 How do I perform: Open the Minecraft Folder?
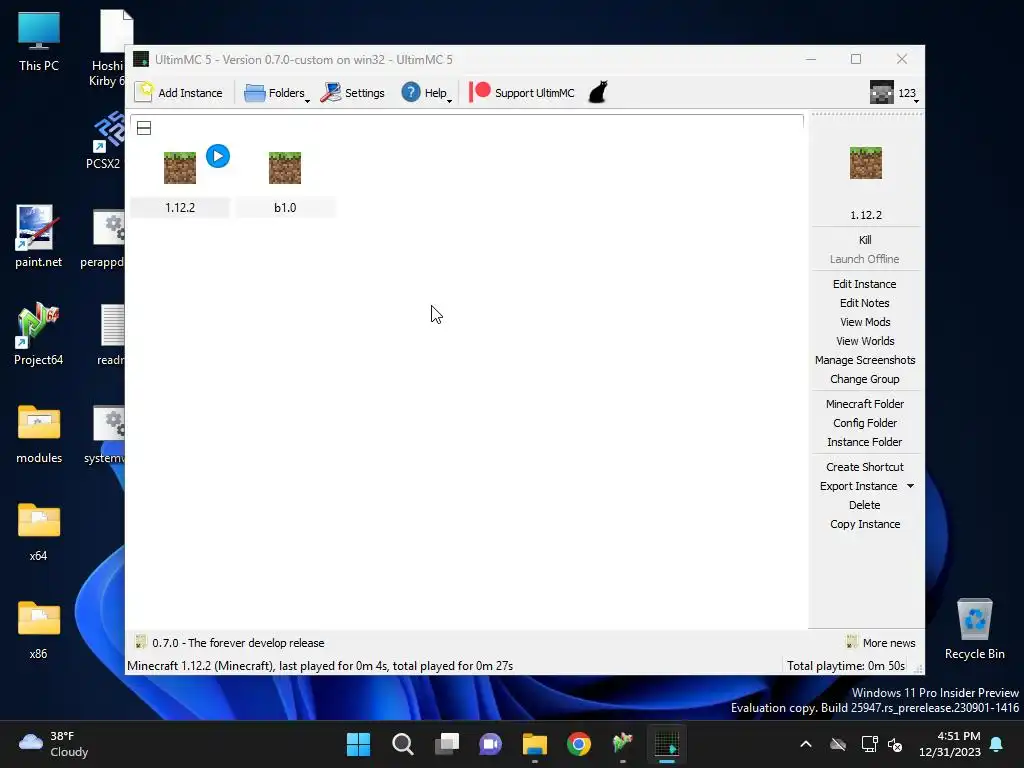[x=865, y=404]
